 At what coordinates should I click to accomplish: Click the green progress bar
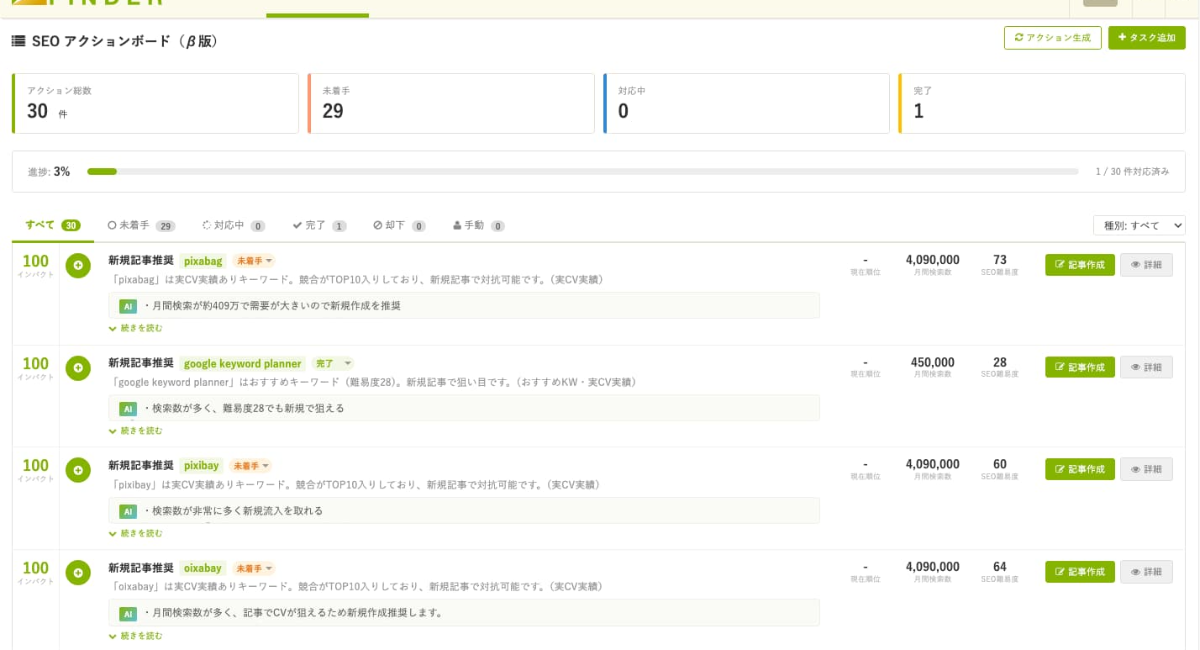click(102, 172)
